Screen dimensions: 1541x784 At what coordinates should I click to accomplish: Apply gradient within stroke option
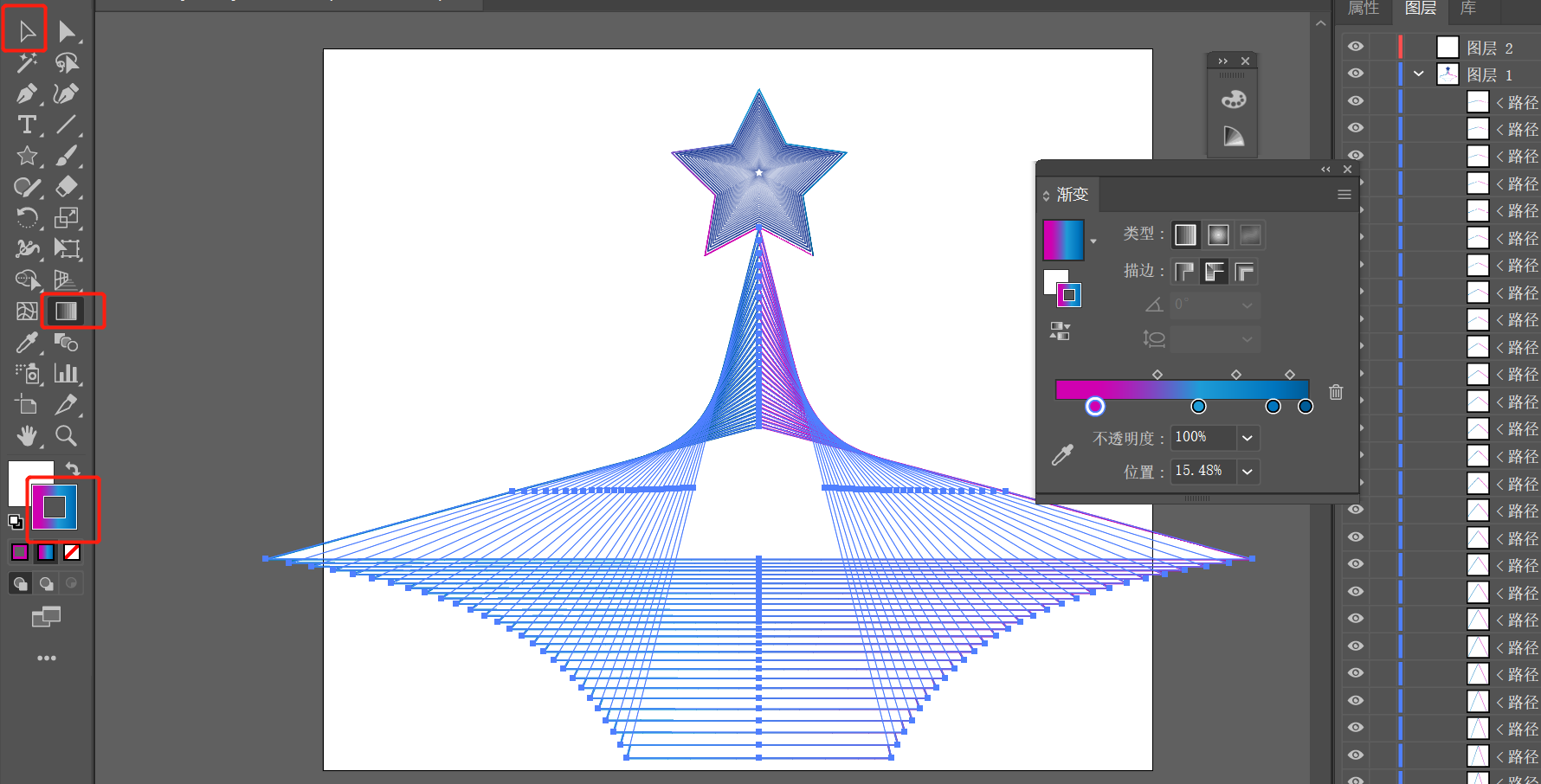1184,272
